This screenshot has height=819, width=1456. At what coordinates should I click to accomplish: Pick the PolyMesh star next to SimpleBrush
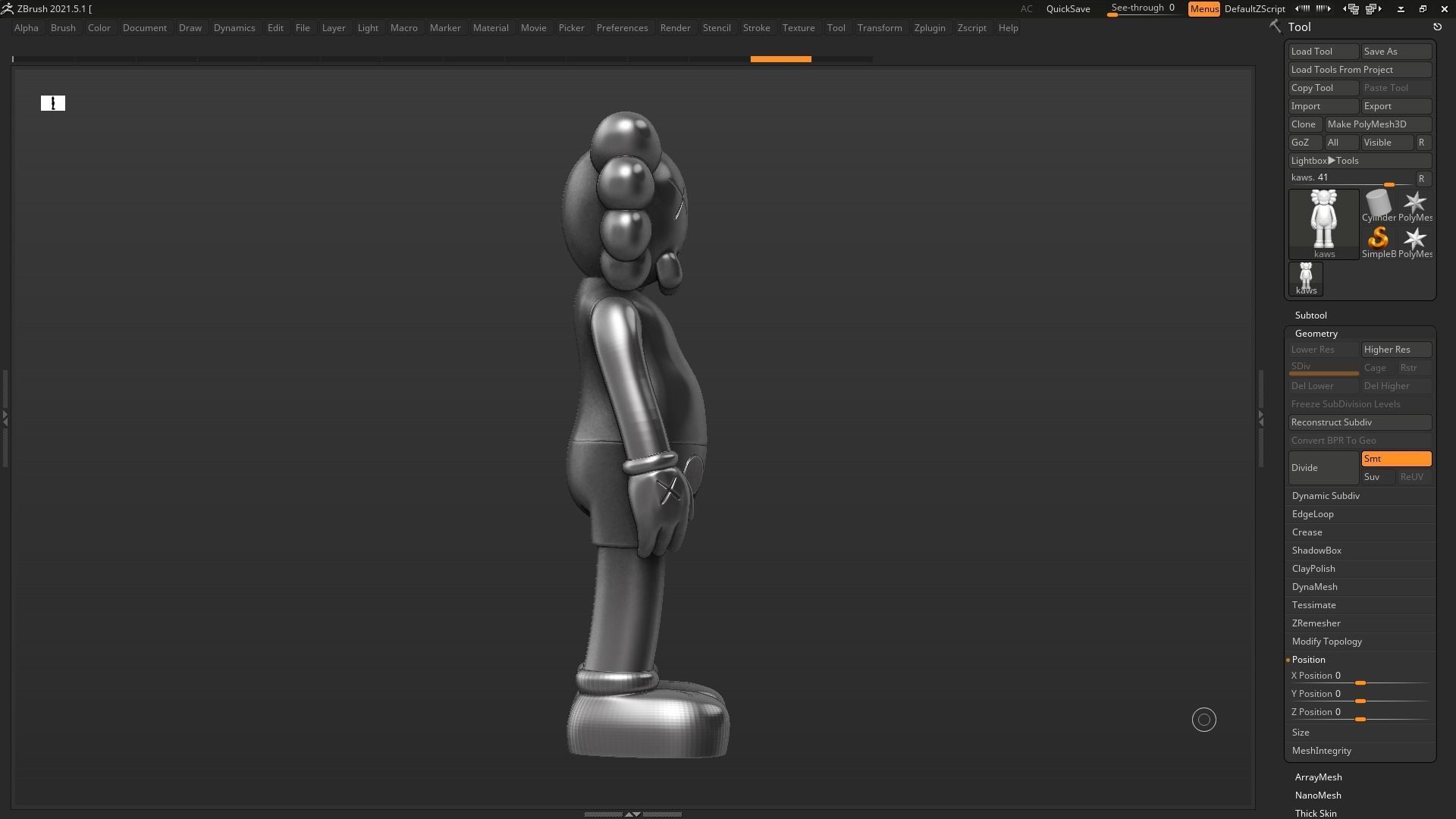pyautogui.click(x=1414, y=241)
